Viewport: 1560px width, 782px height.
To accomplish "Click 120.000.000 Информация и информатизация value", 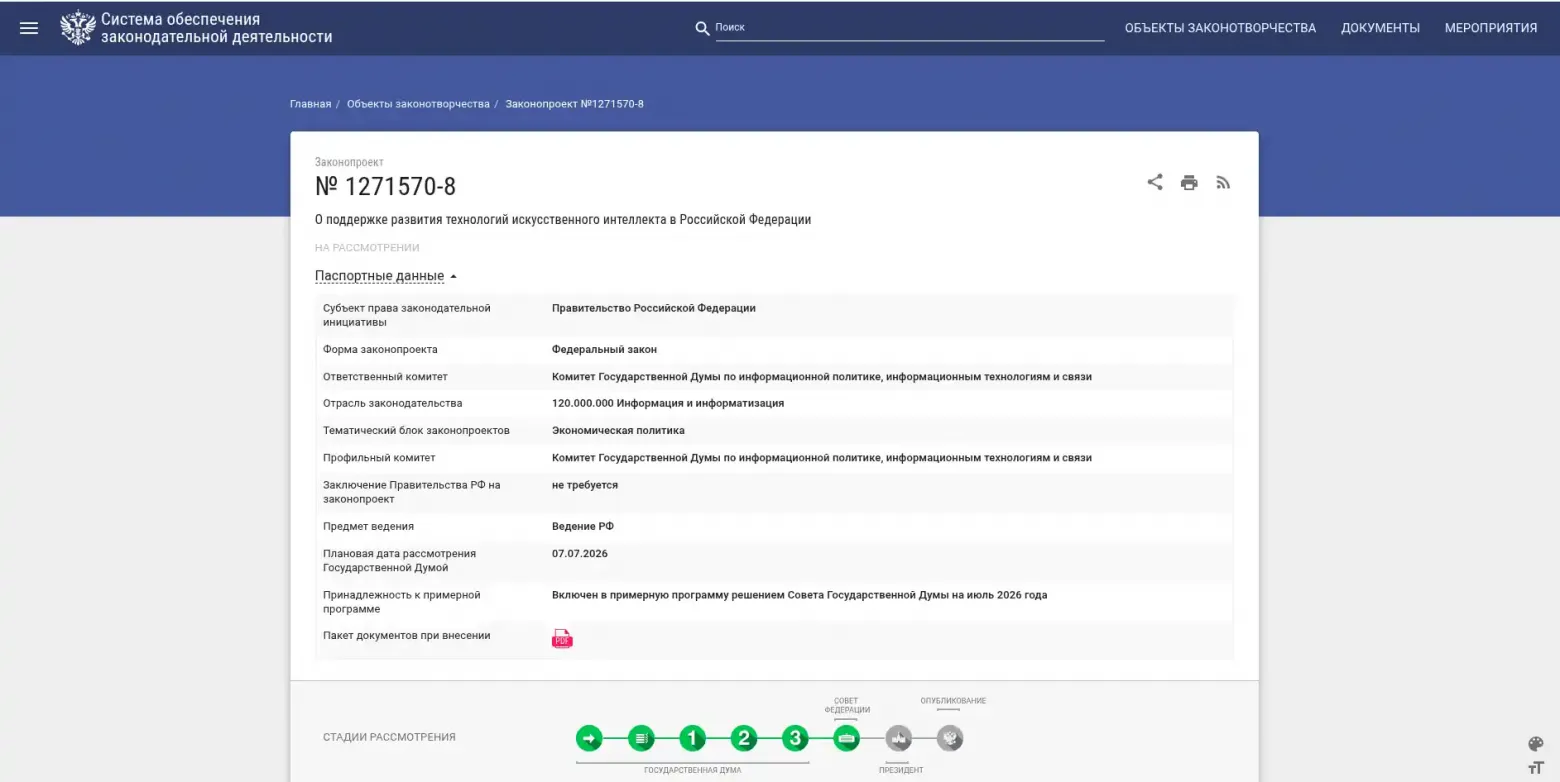I will pyautogui.click(x=668, y=403).
